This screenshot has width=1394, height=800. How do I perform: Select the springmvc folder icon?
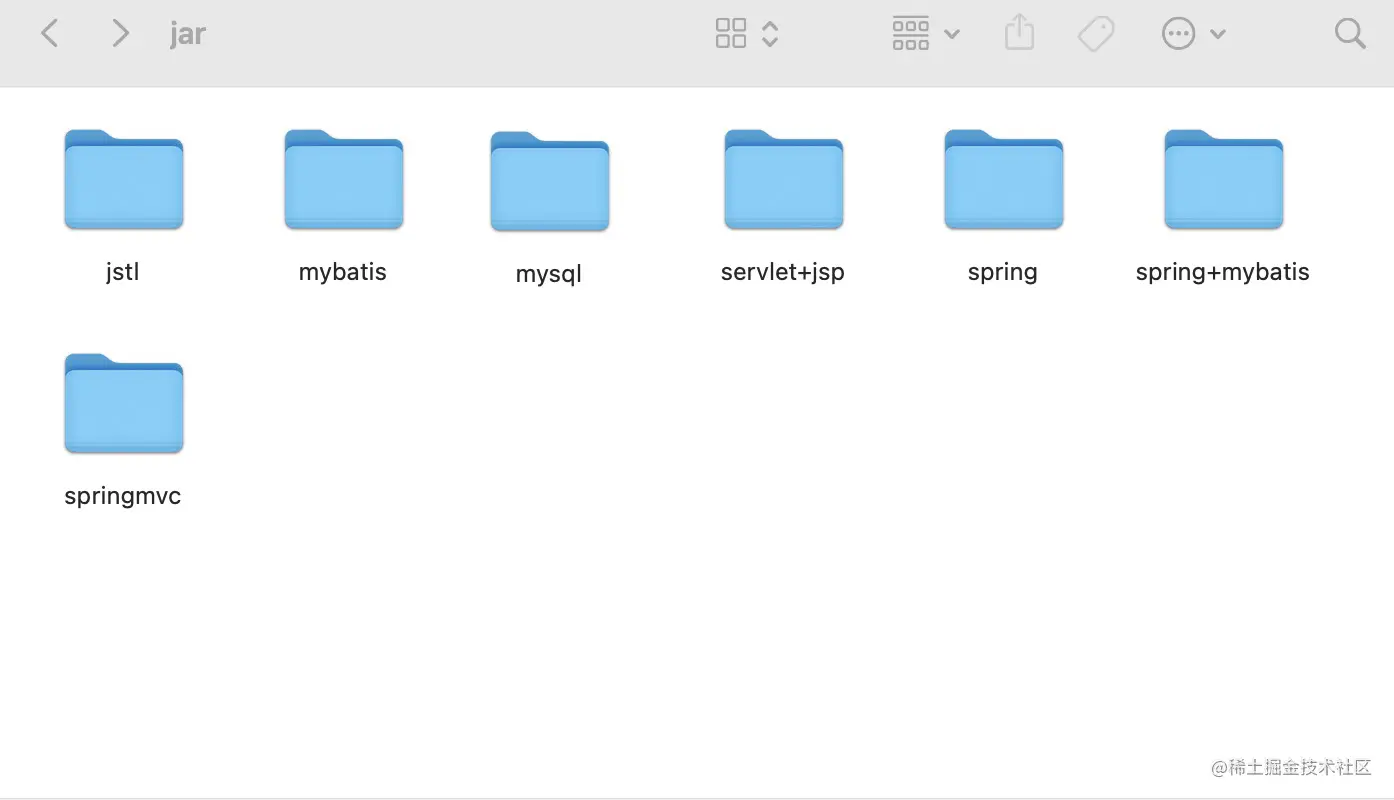click(124, 404)
